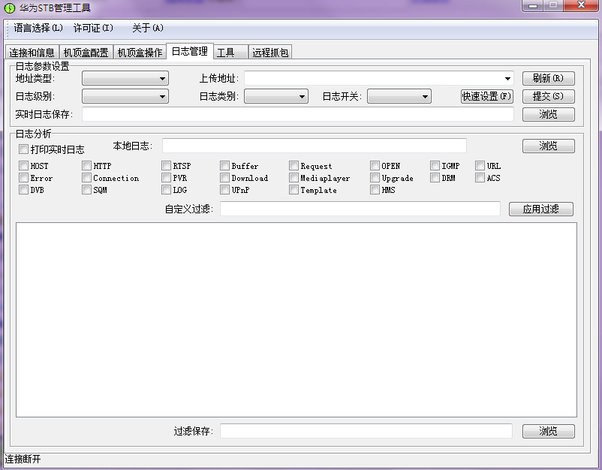Check the Error filter checkbox
This screenshot has width=602, height=470.
[x=24, y=177]
